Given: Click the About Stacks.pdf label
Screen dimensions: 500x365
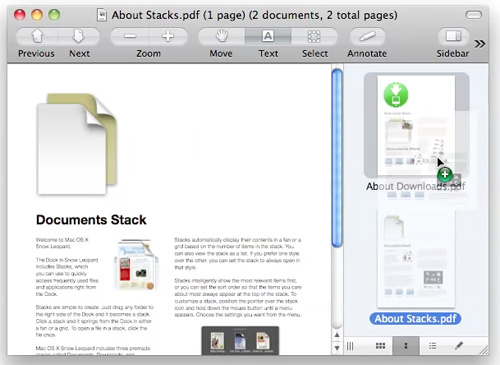Looking at the screenshot, I should (x=415, y=318).
